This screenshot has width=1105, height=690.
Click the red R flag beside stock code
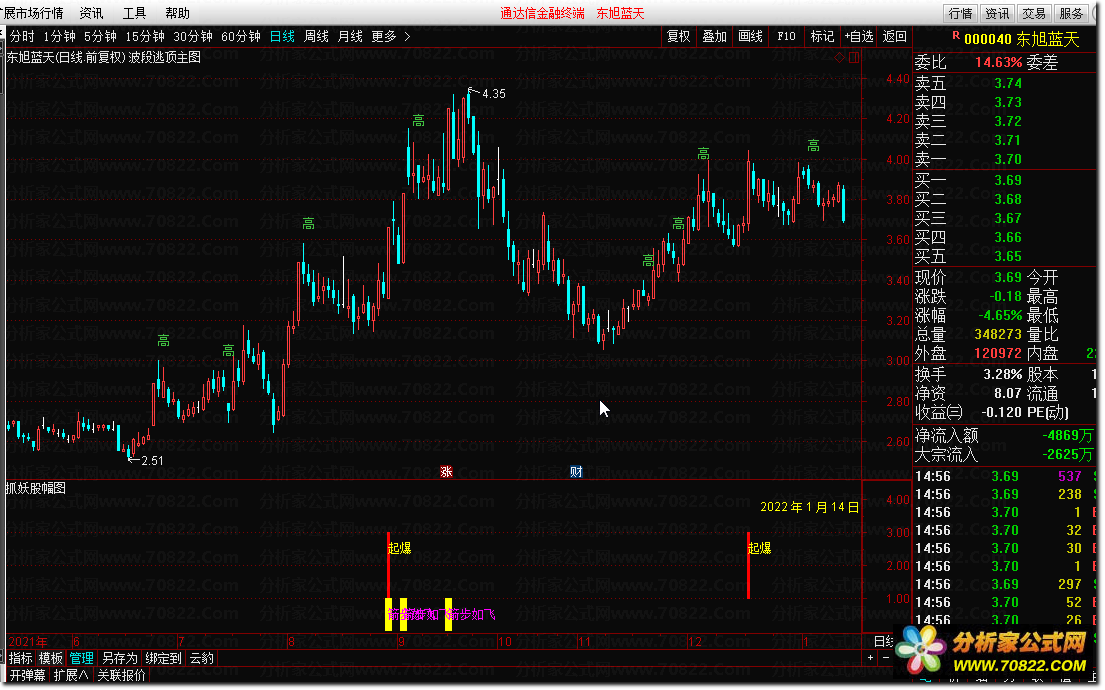(x=956, y=35)
